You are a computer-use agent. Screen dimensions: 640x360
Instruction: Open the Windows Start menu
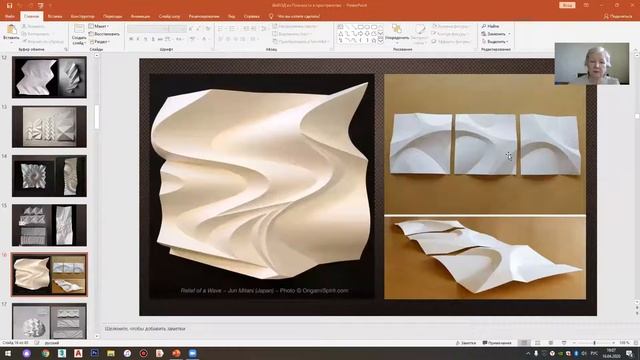pos(8,353)
